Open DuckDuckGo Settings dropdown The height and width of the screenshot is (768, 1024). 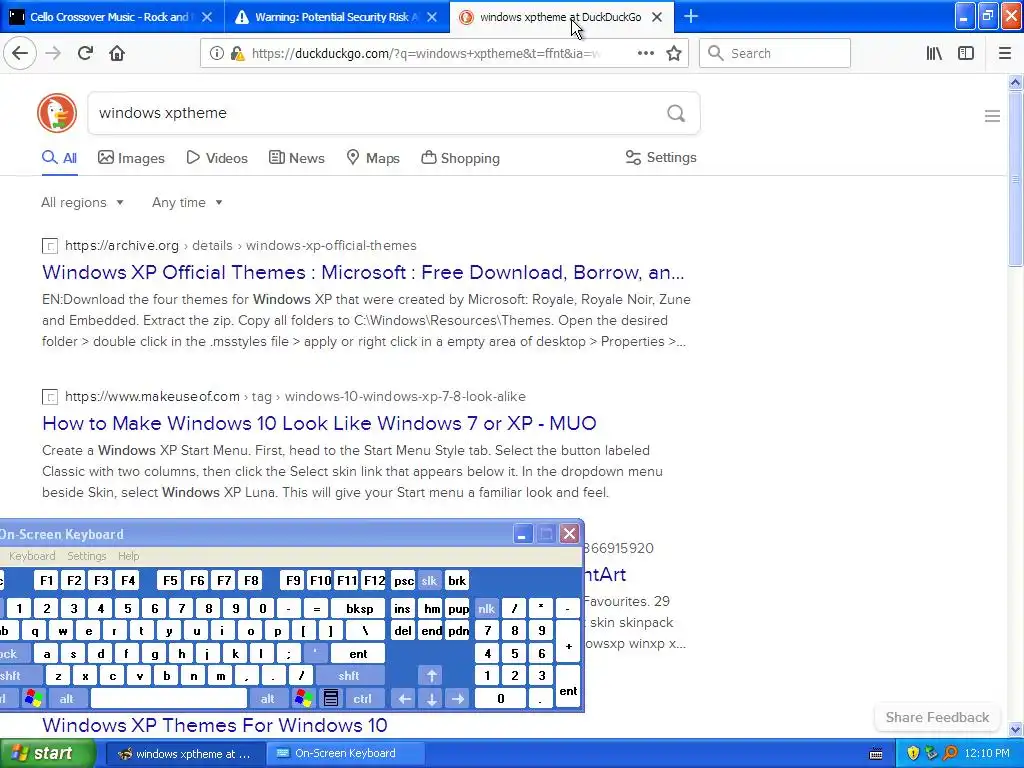coord(661,157)
